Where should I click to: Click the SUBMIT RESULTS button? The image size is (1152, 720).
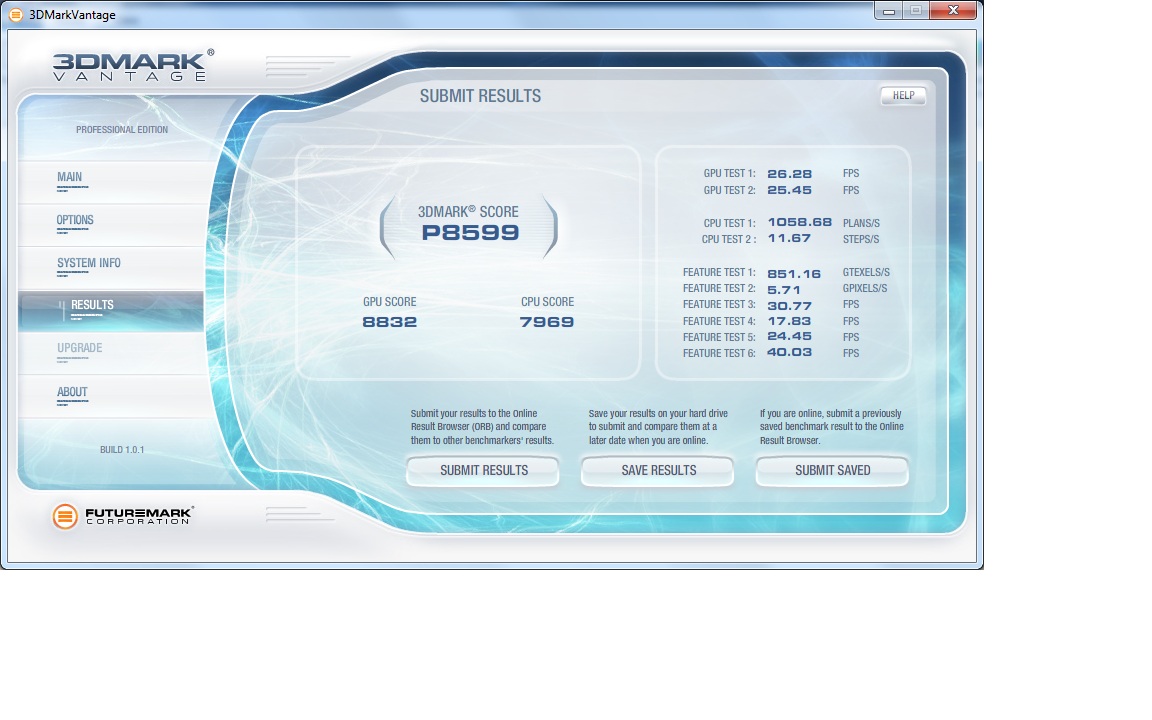(483, 471)
